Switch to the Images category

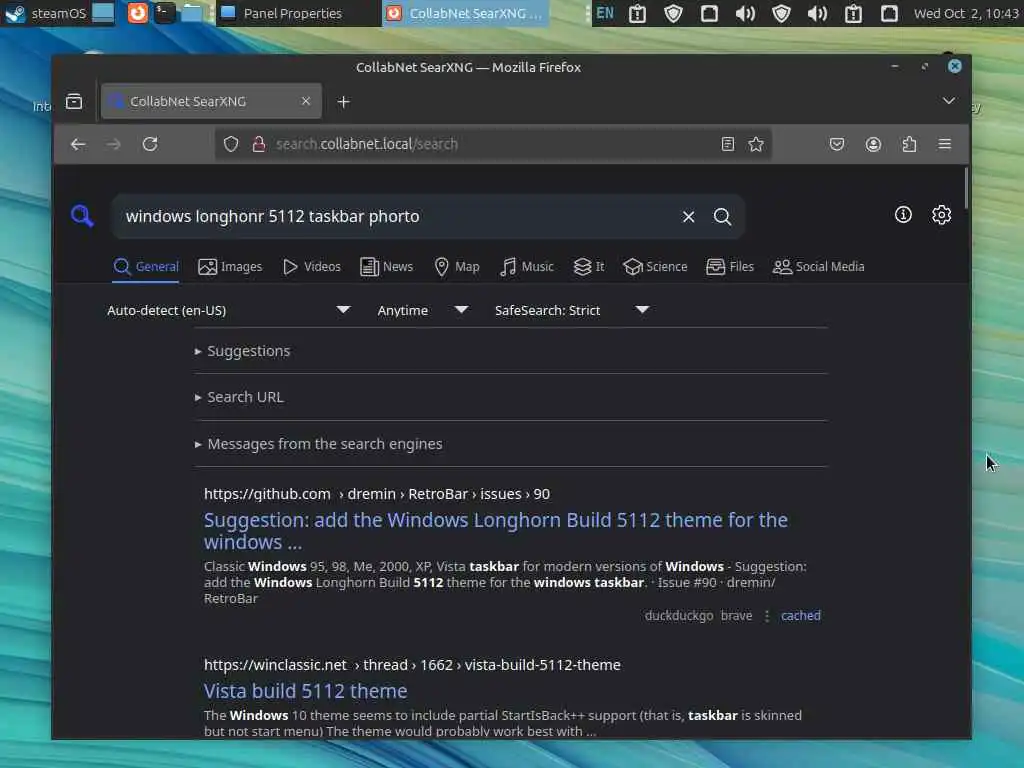coord(230,266)
